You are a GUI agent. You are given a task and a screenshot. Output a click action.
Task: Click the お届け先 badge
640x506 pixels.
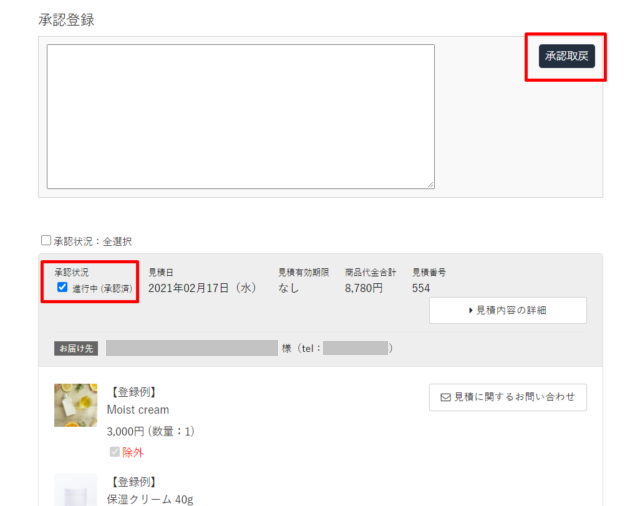76,348
